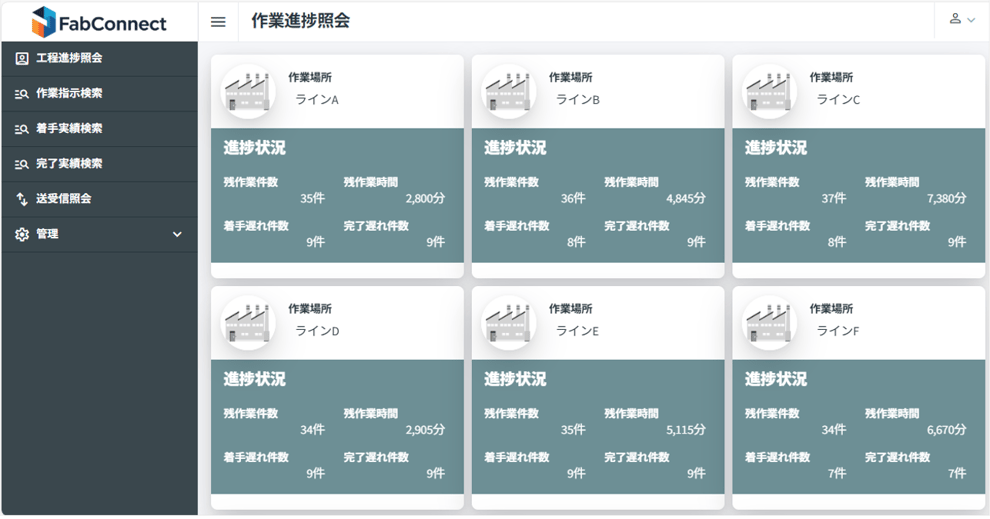Expand the 管理 menu chevron
990x519 pixels.
(x=177, y=234)
